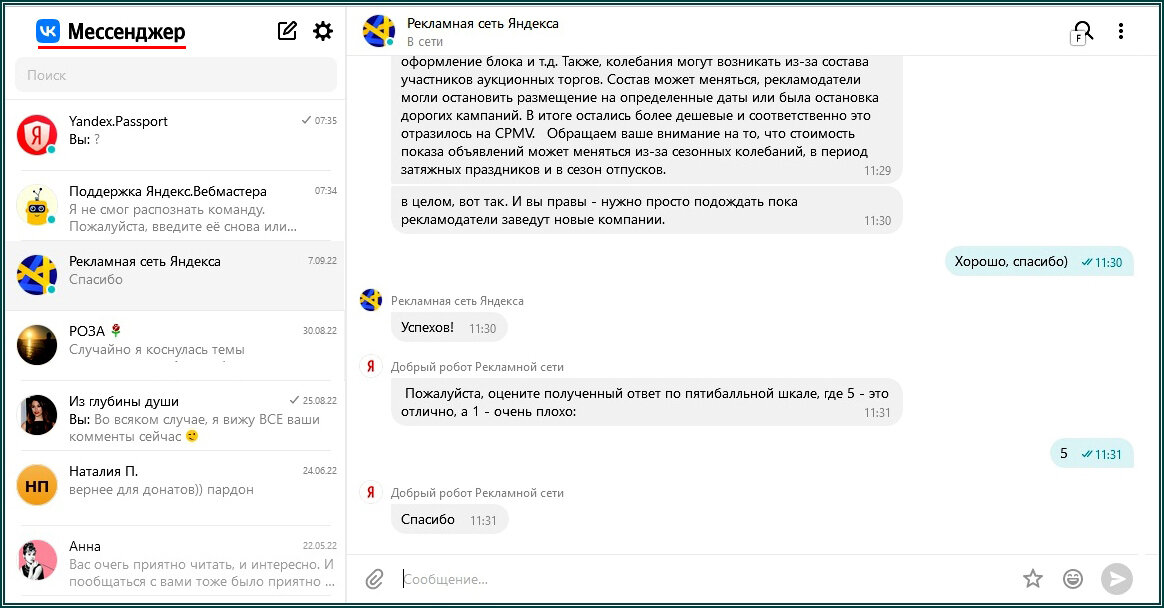Open the three-dot chat options menu
This screenshot has height=608, width=1164.
tap(1120, 30)
